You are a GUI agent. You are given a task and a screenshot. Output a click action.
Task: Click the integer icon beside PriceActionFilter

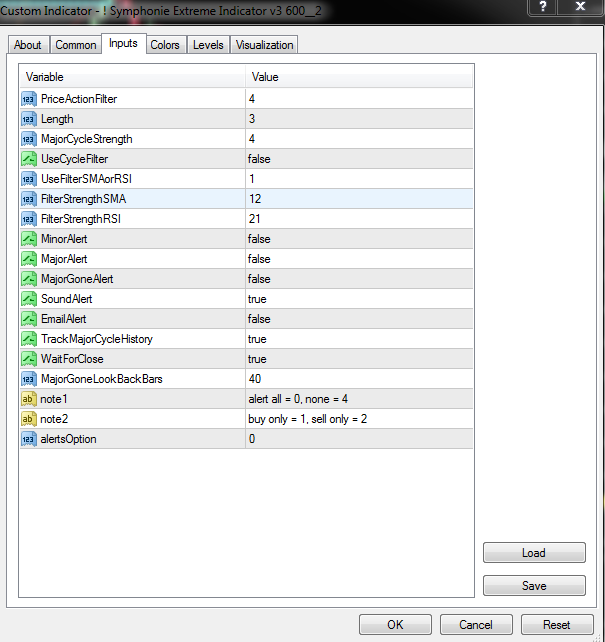29,99
